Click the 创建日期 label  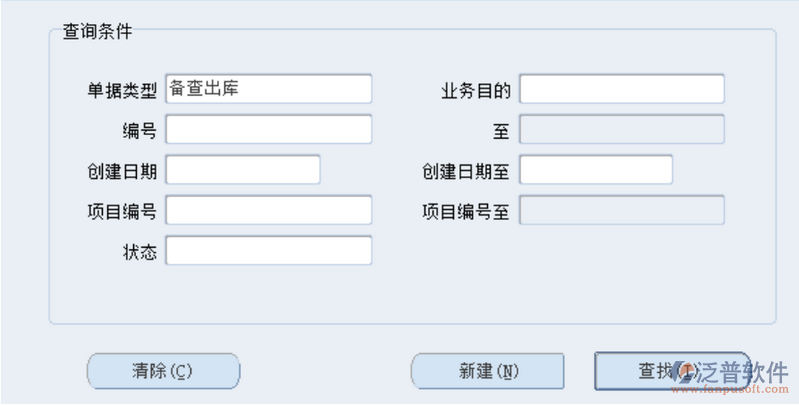click(x=122, y=171)
